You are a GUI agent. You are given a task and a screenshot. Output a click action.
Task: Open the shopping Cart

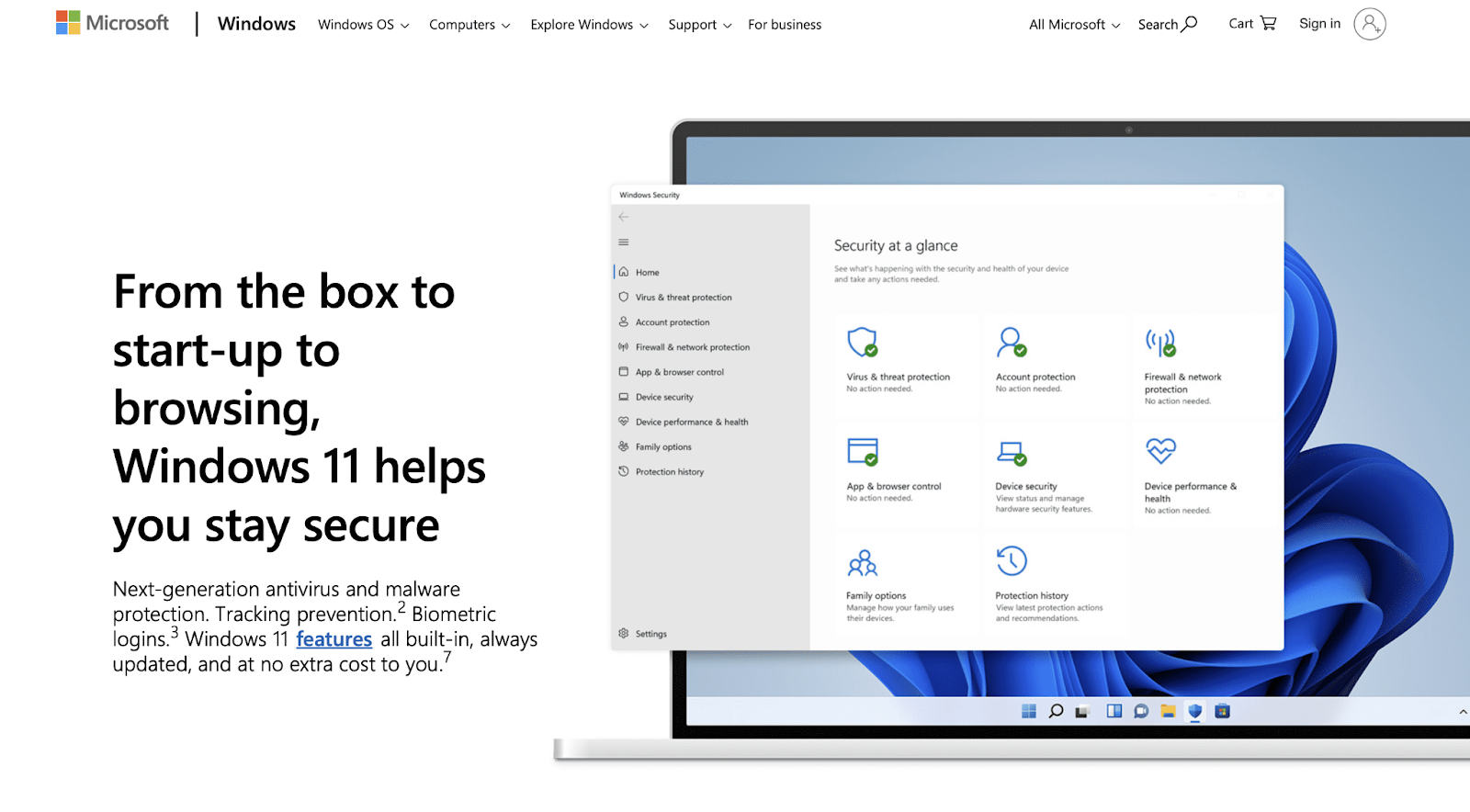[1252, 24]
